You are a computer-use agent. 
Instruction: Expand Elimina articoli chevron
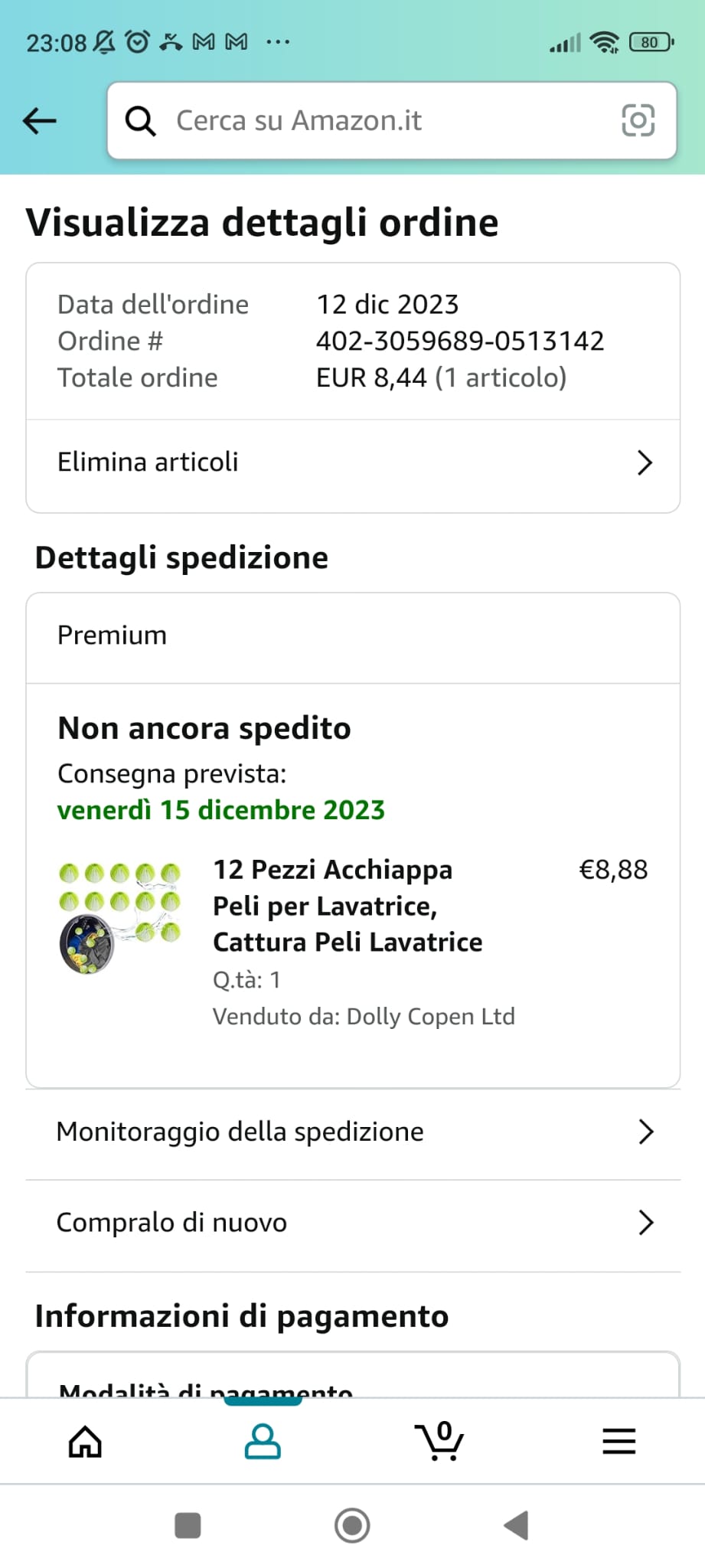click(x=645, y=462)
